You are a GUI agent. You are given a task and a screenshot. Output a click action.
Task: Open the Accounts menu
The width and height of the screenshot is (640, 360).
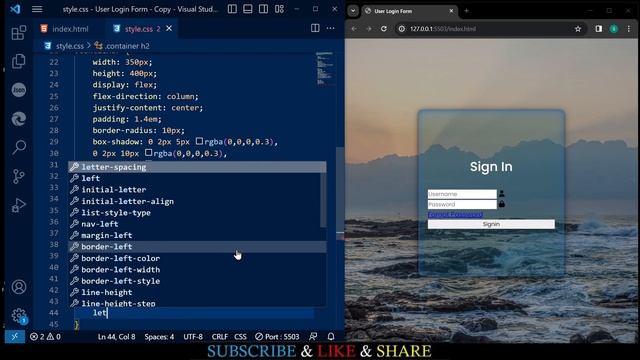pyautogui.click(x=18, y=287)
